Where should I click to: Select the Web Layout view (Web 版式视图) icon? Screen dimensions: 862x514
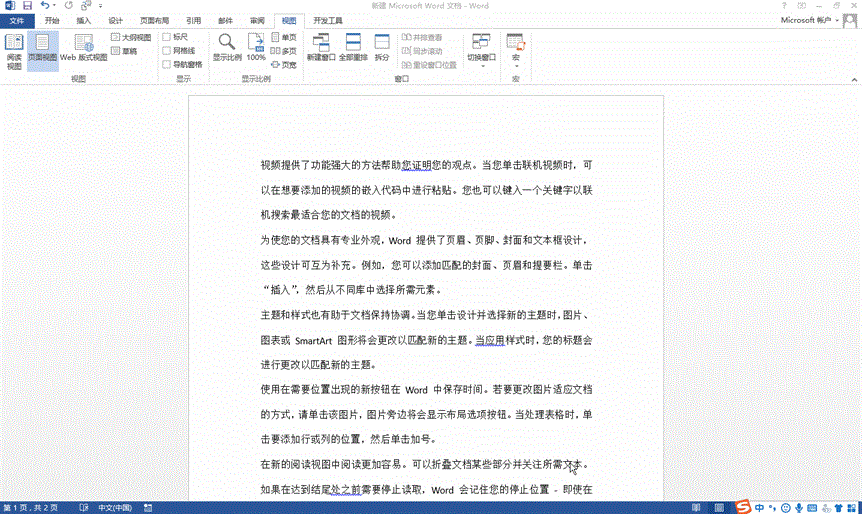click(84, 50)
